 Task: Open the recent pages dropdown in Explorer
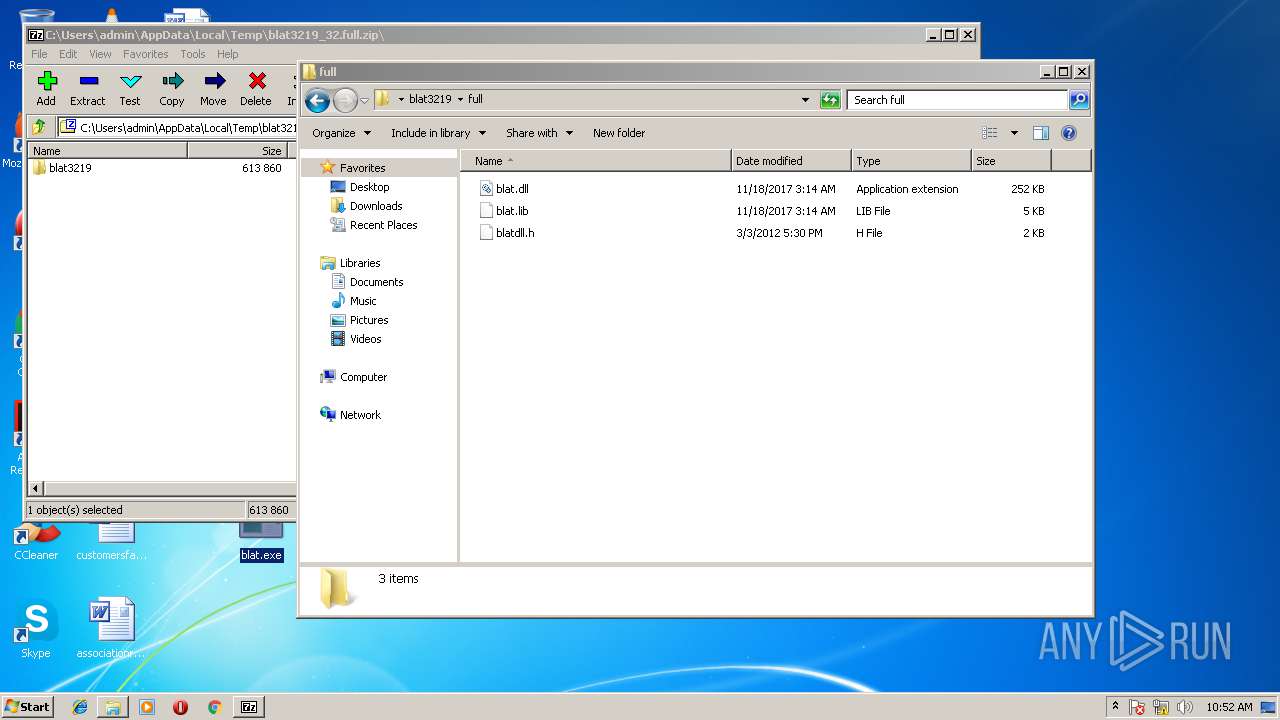coord(365,100)
